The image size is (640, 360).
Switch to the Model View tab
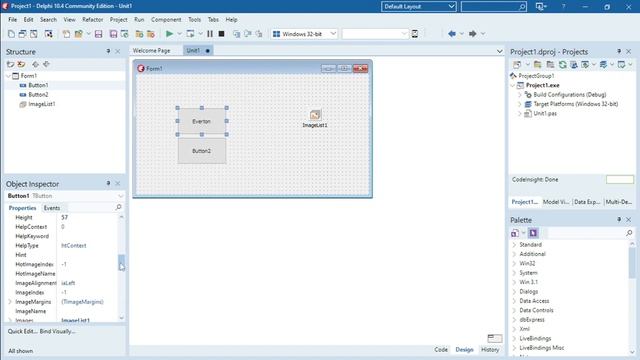click(556, 202)
